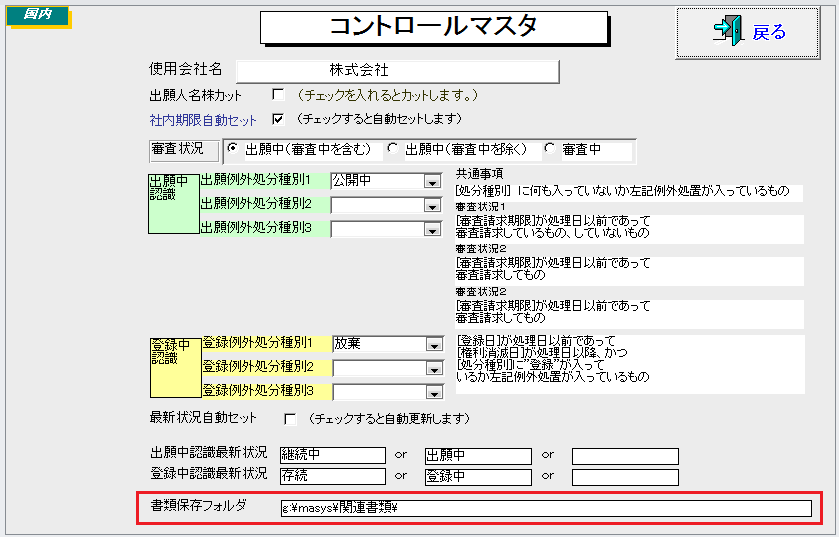The width and height of the screenshot is (839, 537).
Task: Choose the 審査中 radio option
Action: point(549,149)
